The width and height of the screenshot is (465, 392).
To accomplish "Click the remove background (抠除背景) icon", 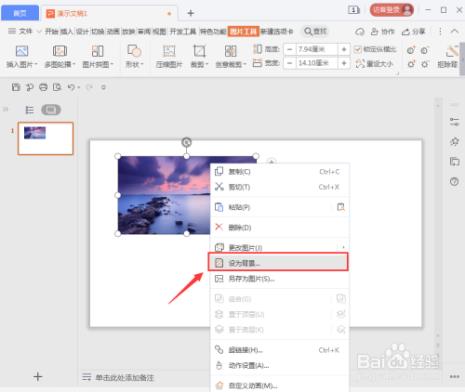I will click(x=452, y=51).
